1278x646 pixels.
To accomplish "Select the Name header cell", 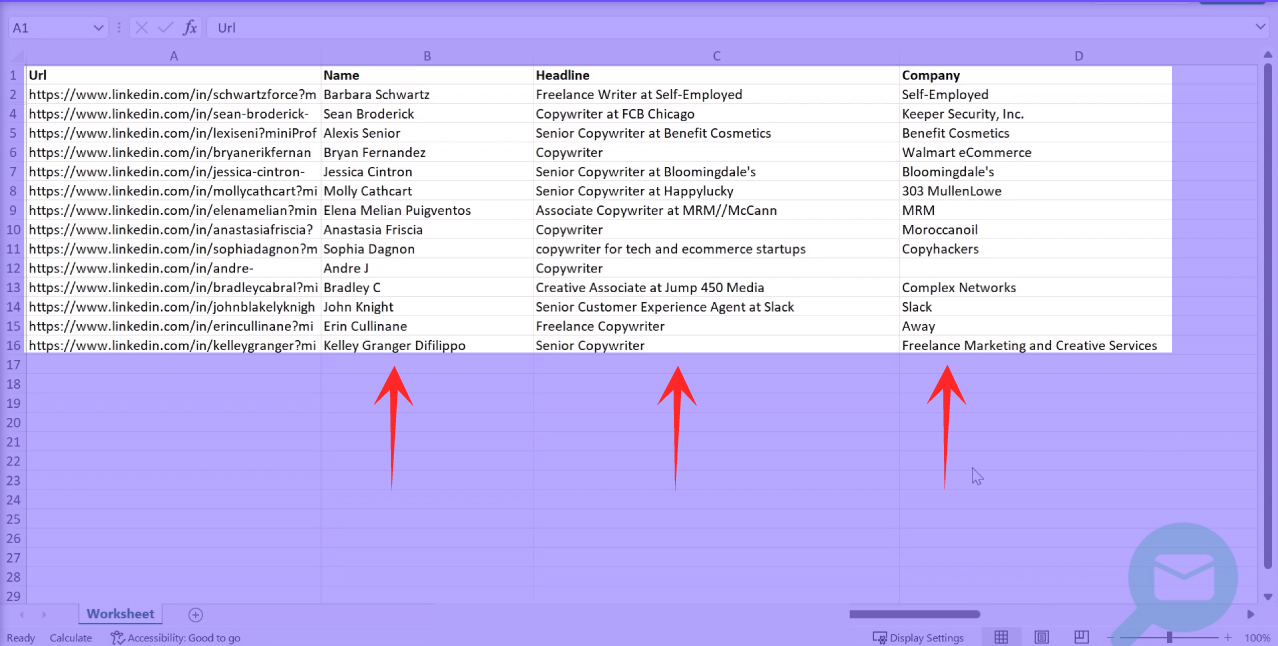I will (x=427, y=75).
